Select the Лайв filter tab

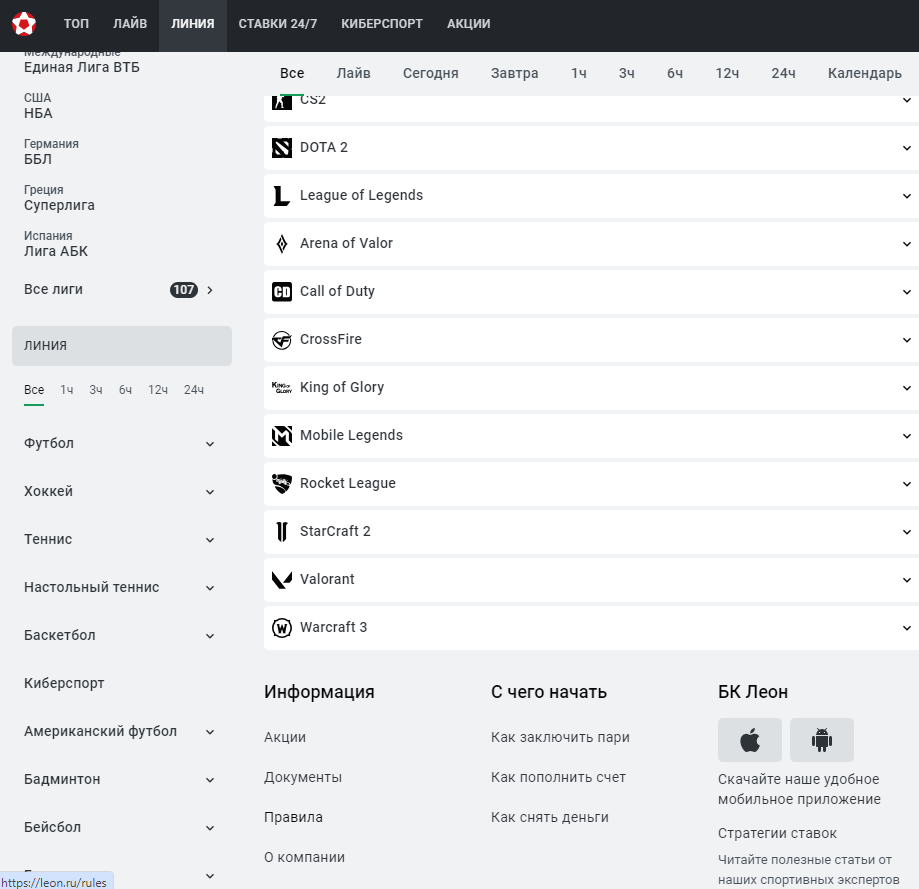[x=353, y=73]
